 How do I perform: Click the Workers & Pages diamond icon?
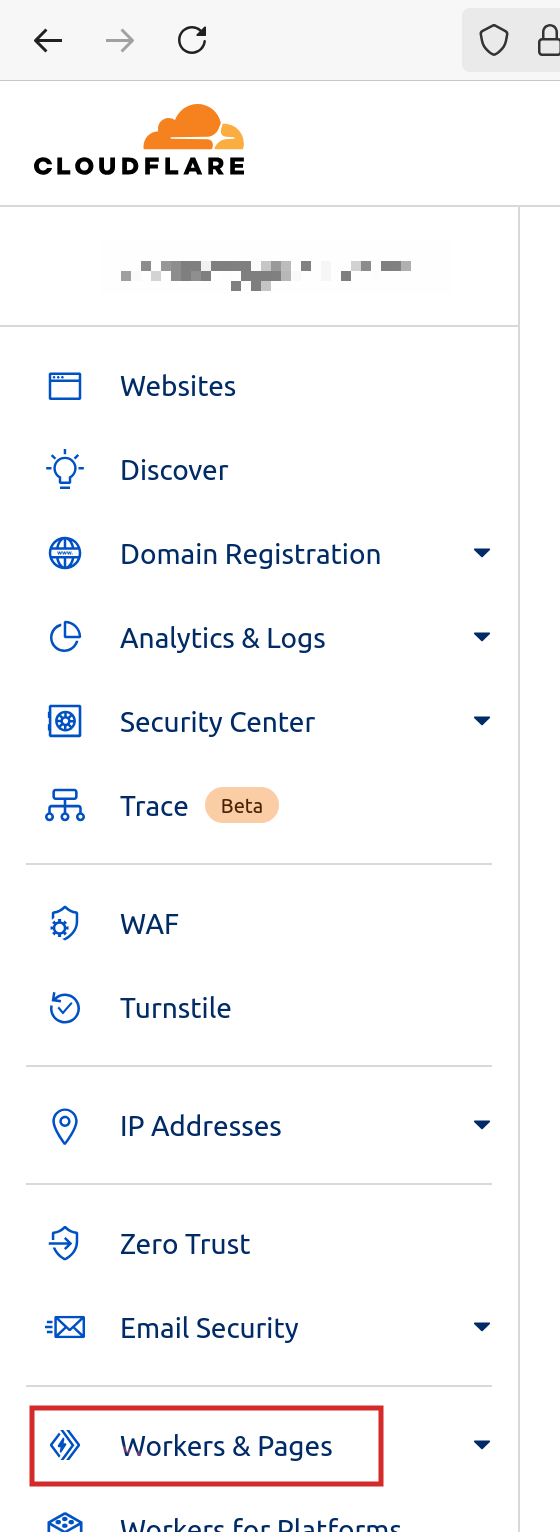pyautogui.click(x=65, y=1446)
